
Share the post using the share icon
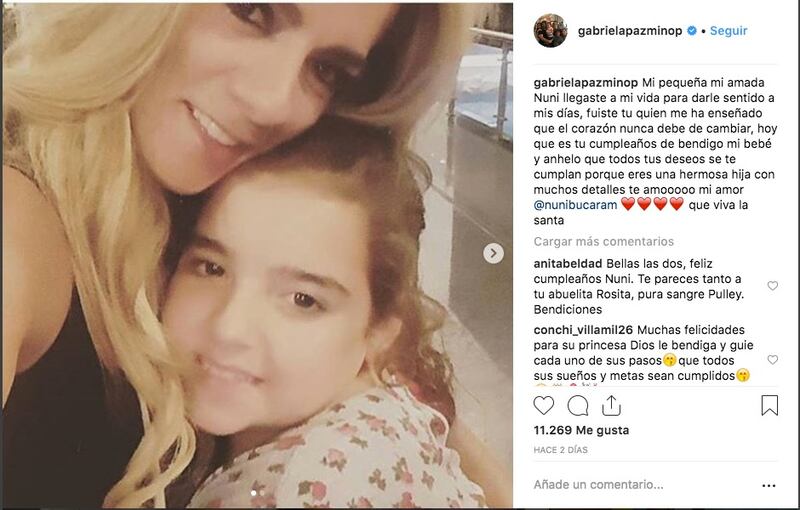pos(611,405)
